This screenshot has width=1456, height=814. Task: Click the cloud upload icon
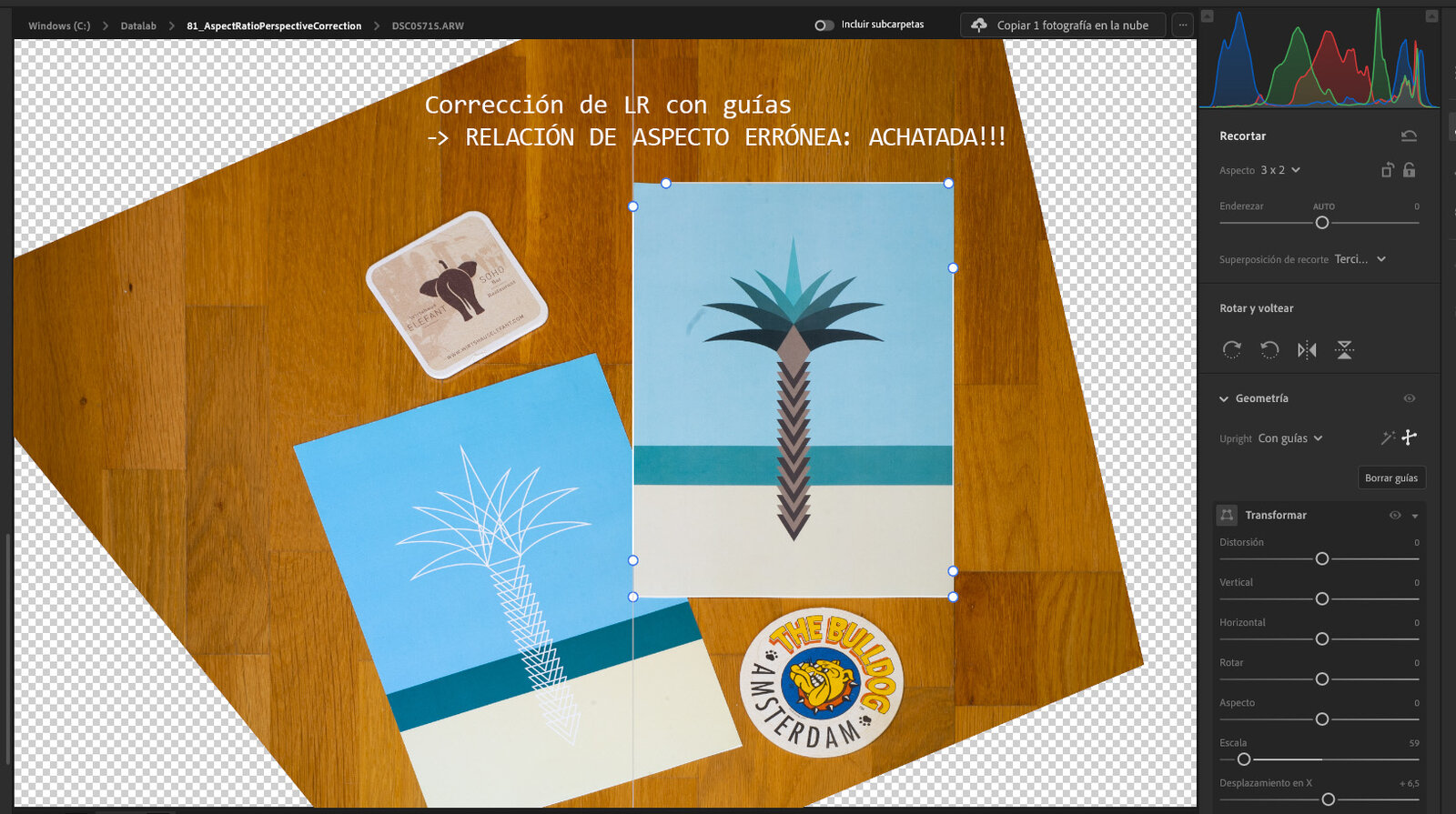click(x=979, y=25)
